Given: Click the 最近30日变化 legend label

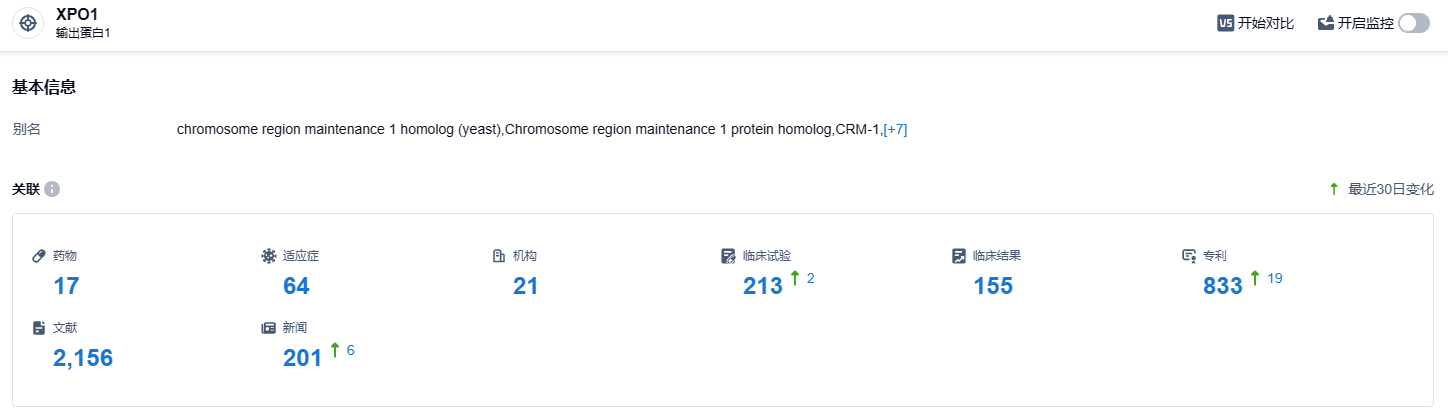Looking at the screenshot, I should click(1390, 189).
